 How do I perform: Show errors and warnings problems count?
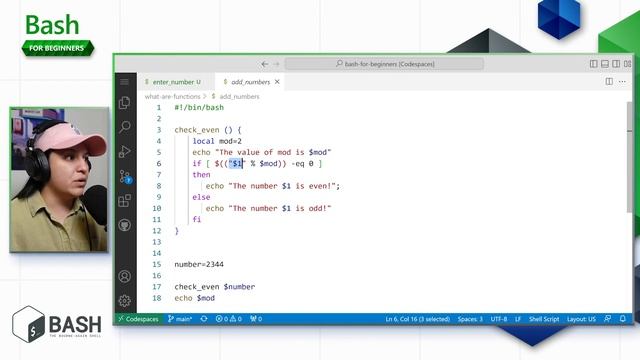point(229,319)
